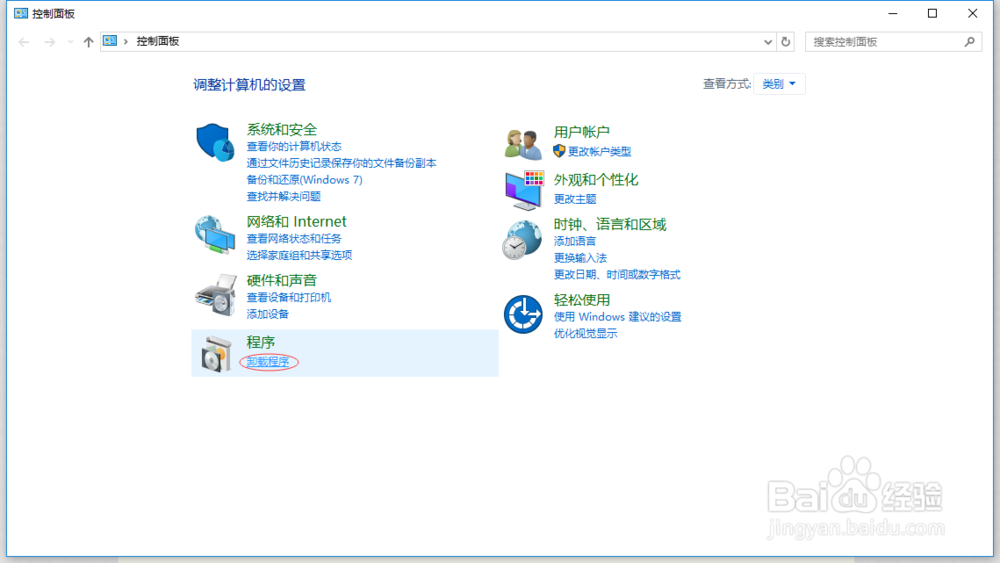The image size is (1000, 563).
Task: Open 备份和还原(Windows 7)
Action: 304,180
